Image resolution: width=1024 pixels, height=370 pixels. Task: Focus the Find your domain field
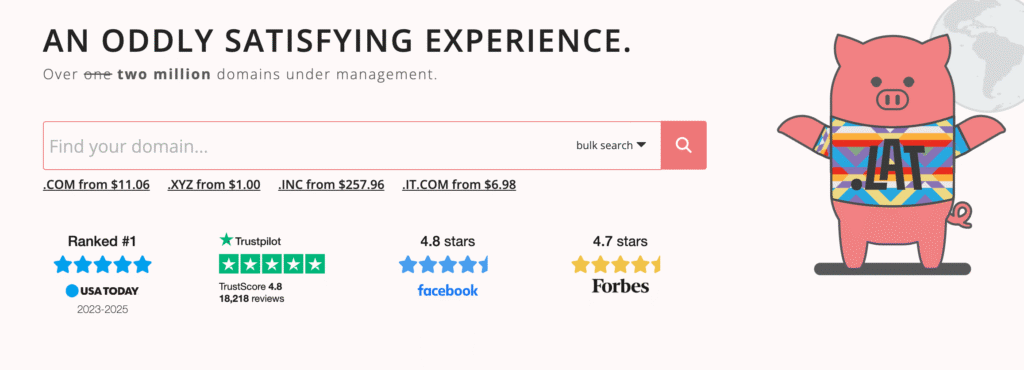click(307, 146)
